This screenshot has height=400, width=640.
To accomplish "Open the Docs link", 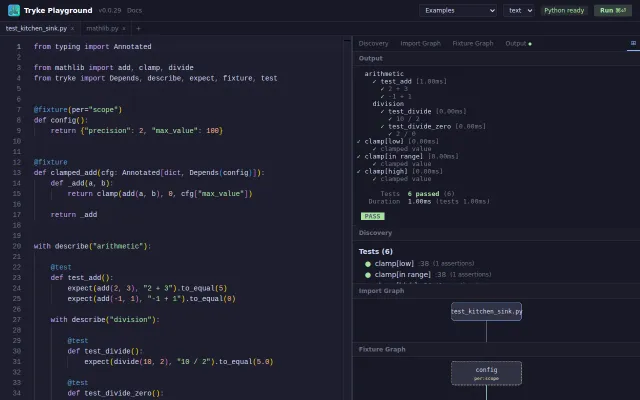I will 134,11.
